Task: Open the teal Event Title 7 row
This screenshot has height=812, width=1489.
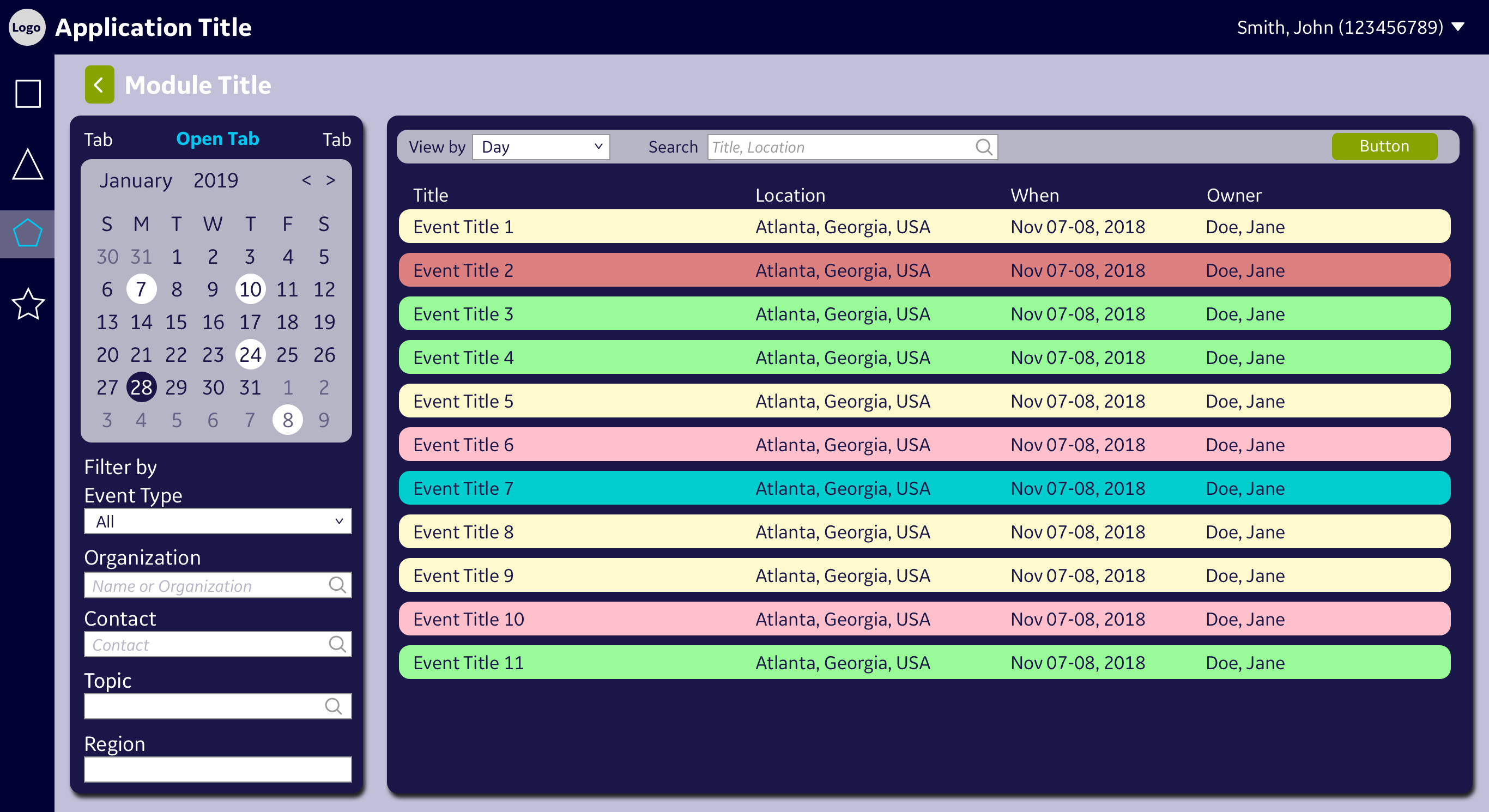Action: (x=924, y=488)
